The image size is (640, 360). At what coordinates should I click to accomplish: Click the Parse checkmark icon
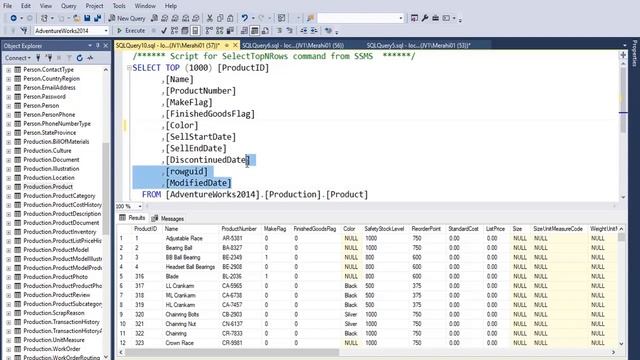[164, 30]
